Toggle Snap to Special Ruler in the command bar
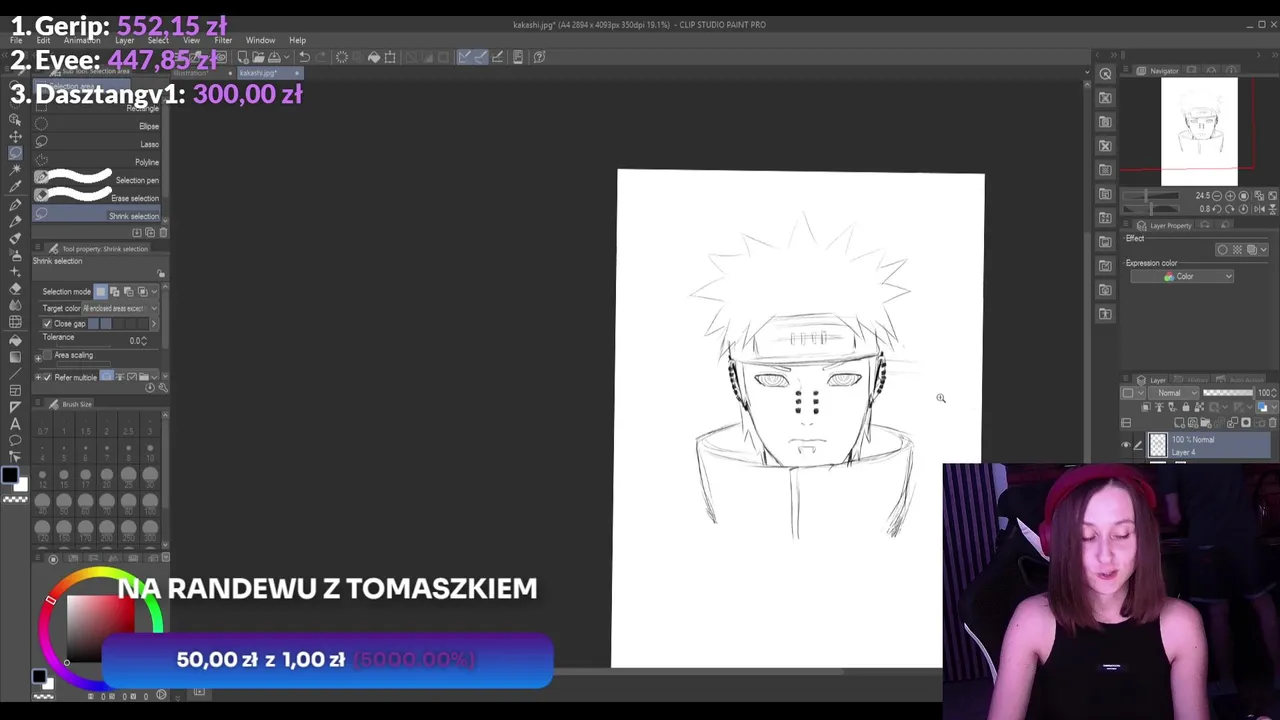This screenshot has width=1280, height=720. tap(481, 57)
